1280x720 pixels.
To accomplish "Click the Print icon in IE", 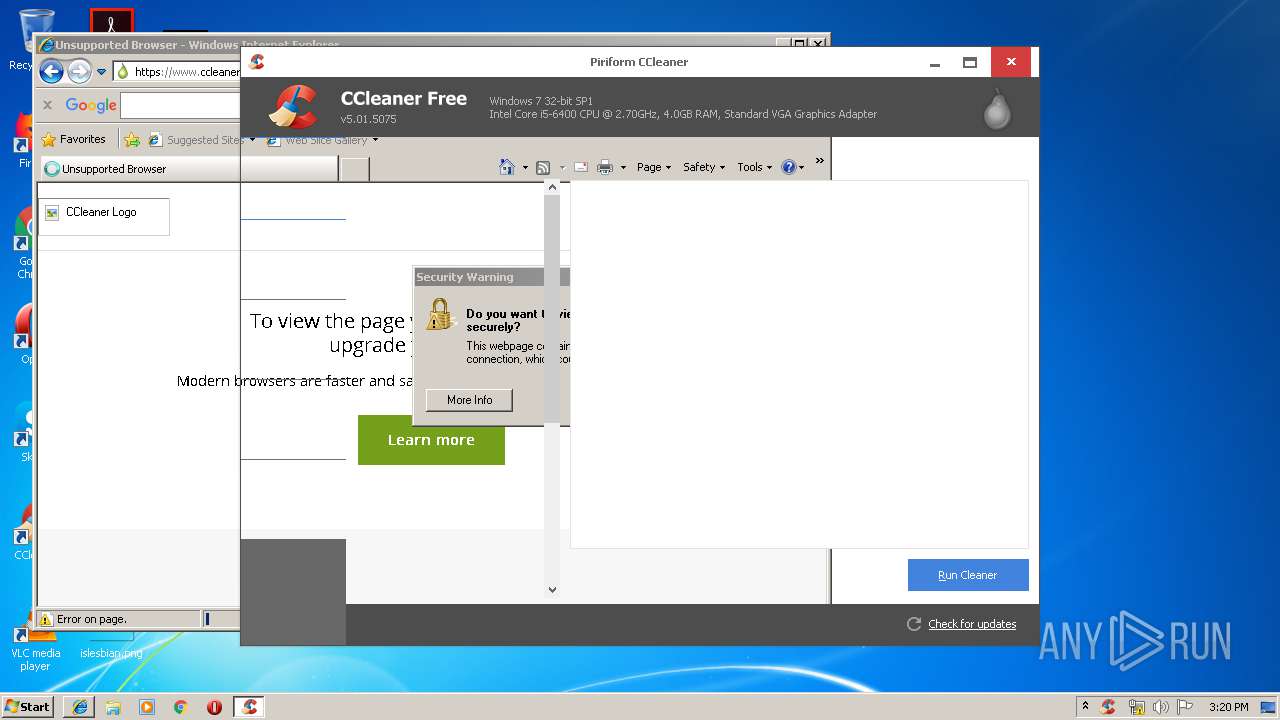I will tap(604, 167).
